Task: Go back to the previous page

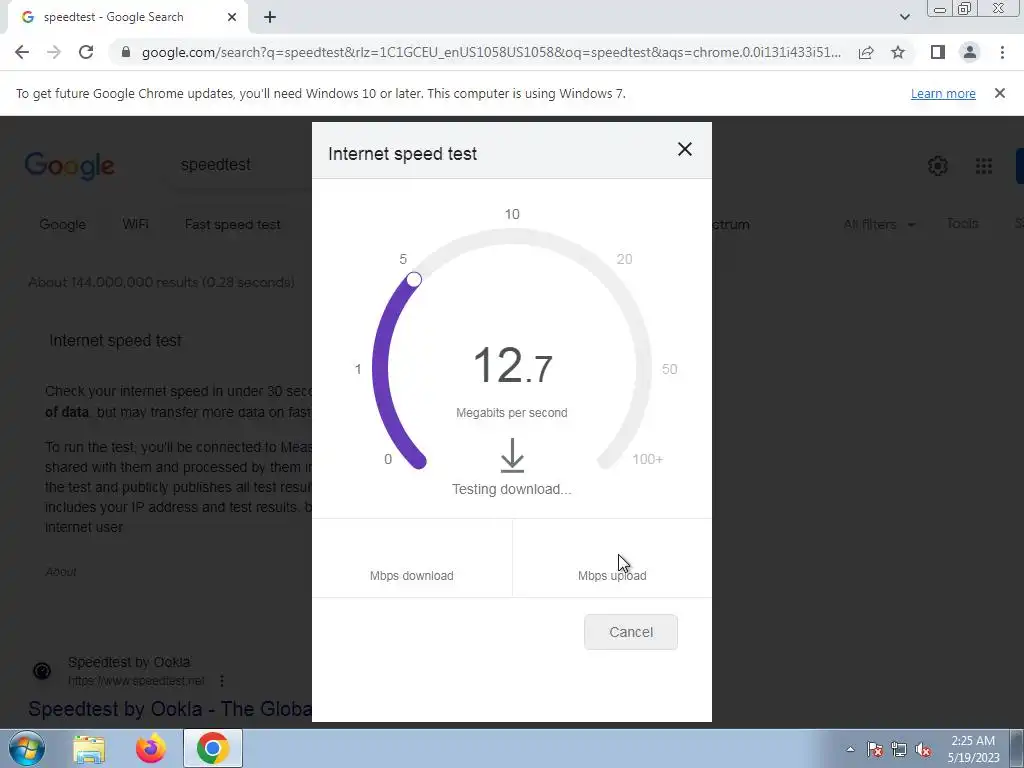Action: [x=22, y=52]
